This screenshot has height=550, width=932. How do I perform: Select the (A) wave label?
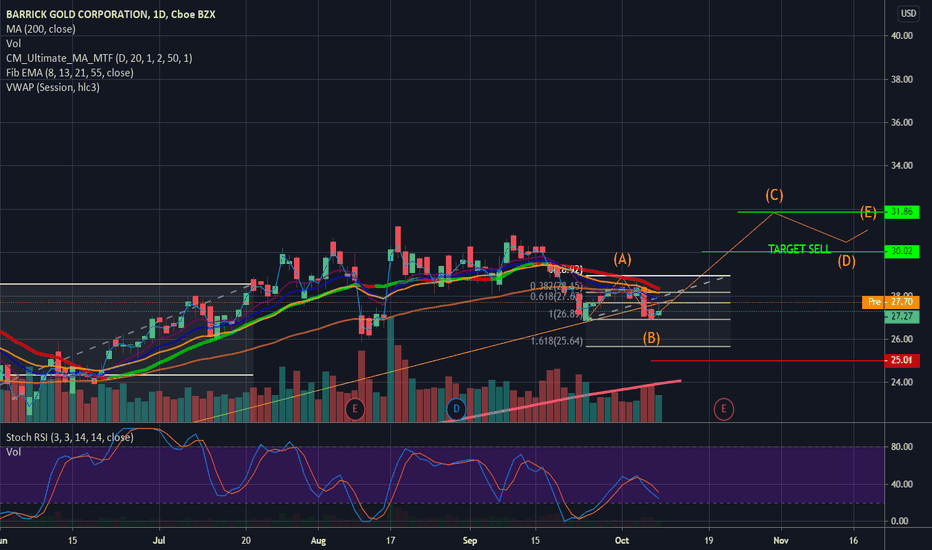click(622, 259)
